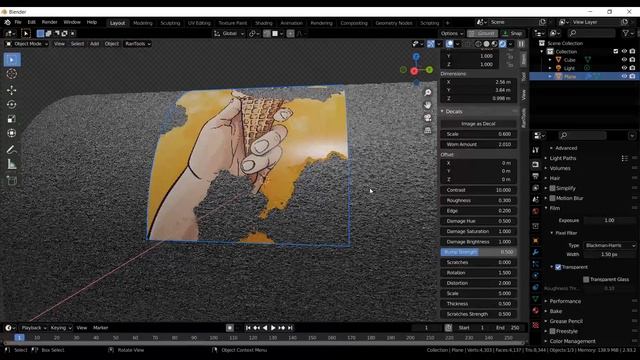Image resolution: width=640 pixels, height=360 pixels.
Task: Select the Annotate tool
Action: (x=12, y=150)
